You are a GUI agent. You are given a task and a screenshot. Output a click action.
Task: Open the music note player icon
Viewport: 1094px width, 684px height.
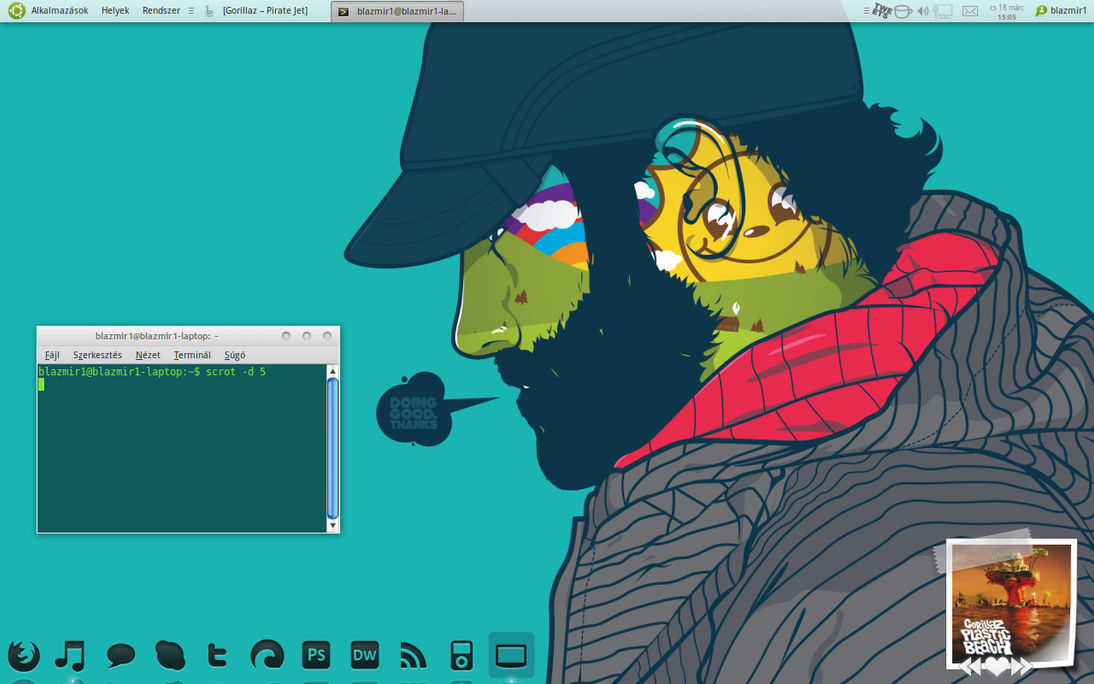coord(70,655)
